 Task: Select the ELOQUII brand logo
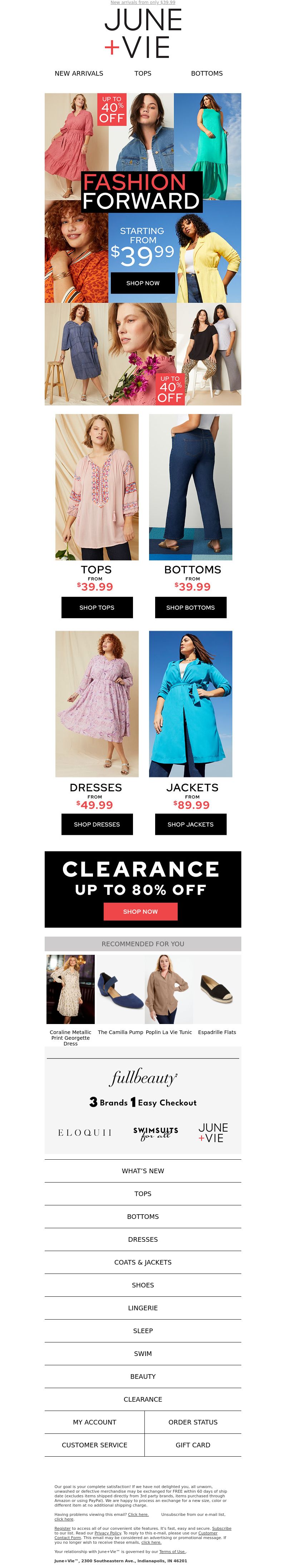(85, 1132)
